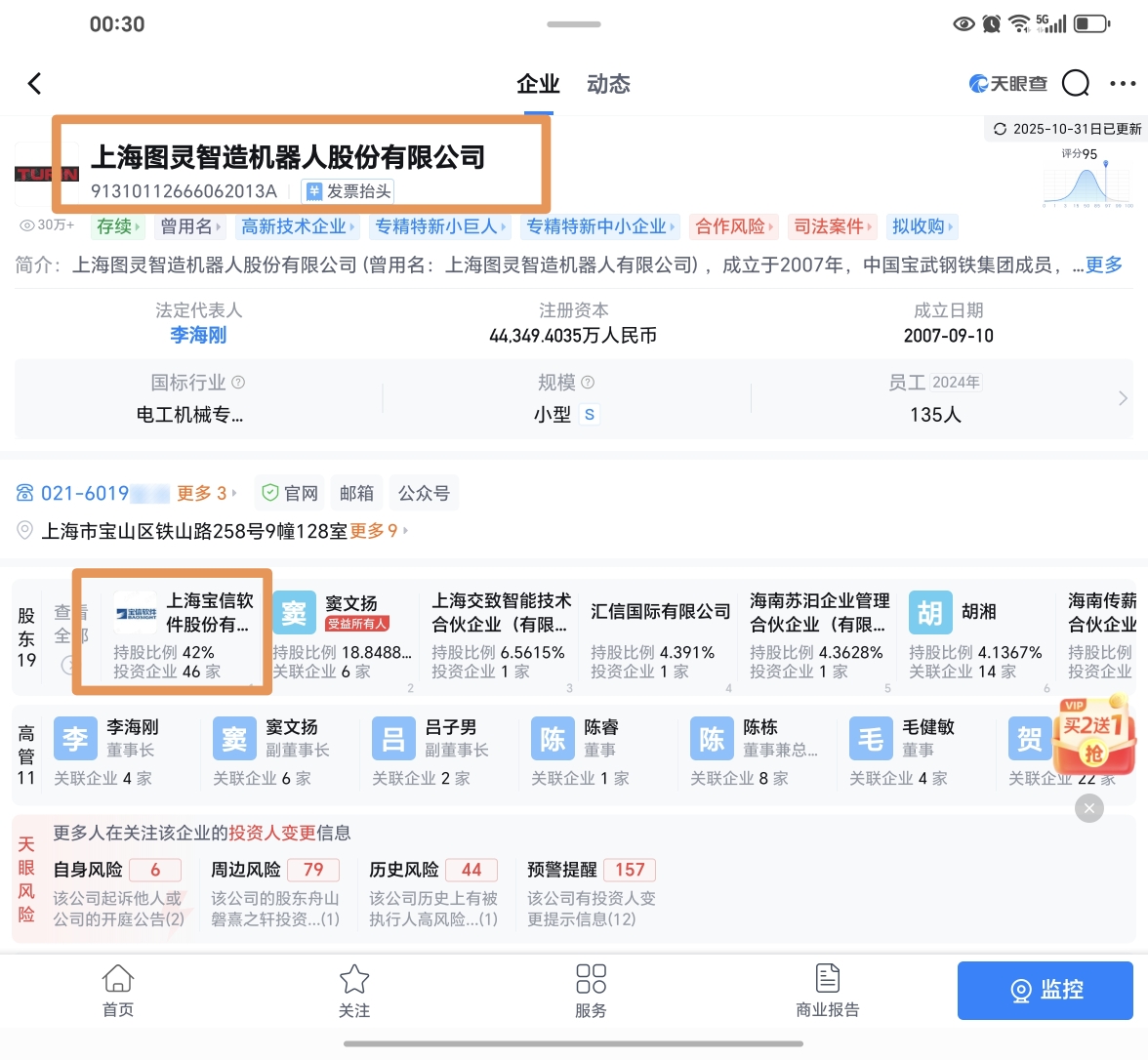
Task: Expand the 曾用名 tag
Action: point(189,226)
